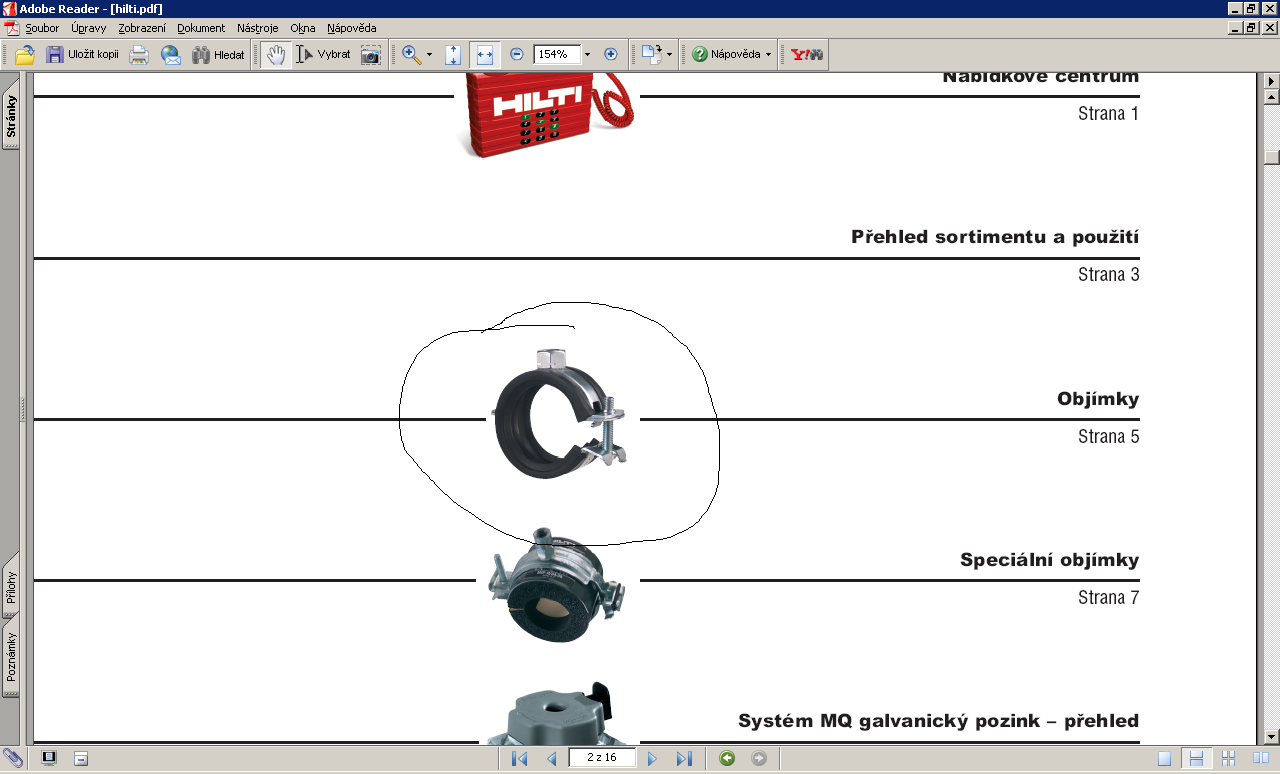This screenshot has width=1280, height=774.
Task: Enable Continuous page layout
Action: click(x=1196, y=759)
